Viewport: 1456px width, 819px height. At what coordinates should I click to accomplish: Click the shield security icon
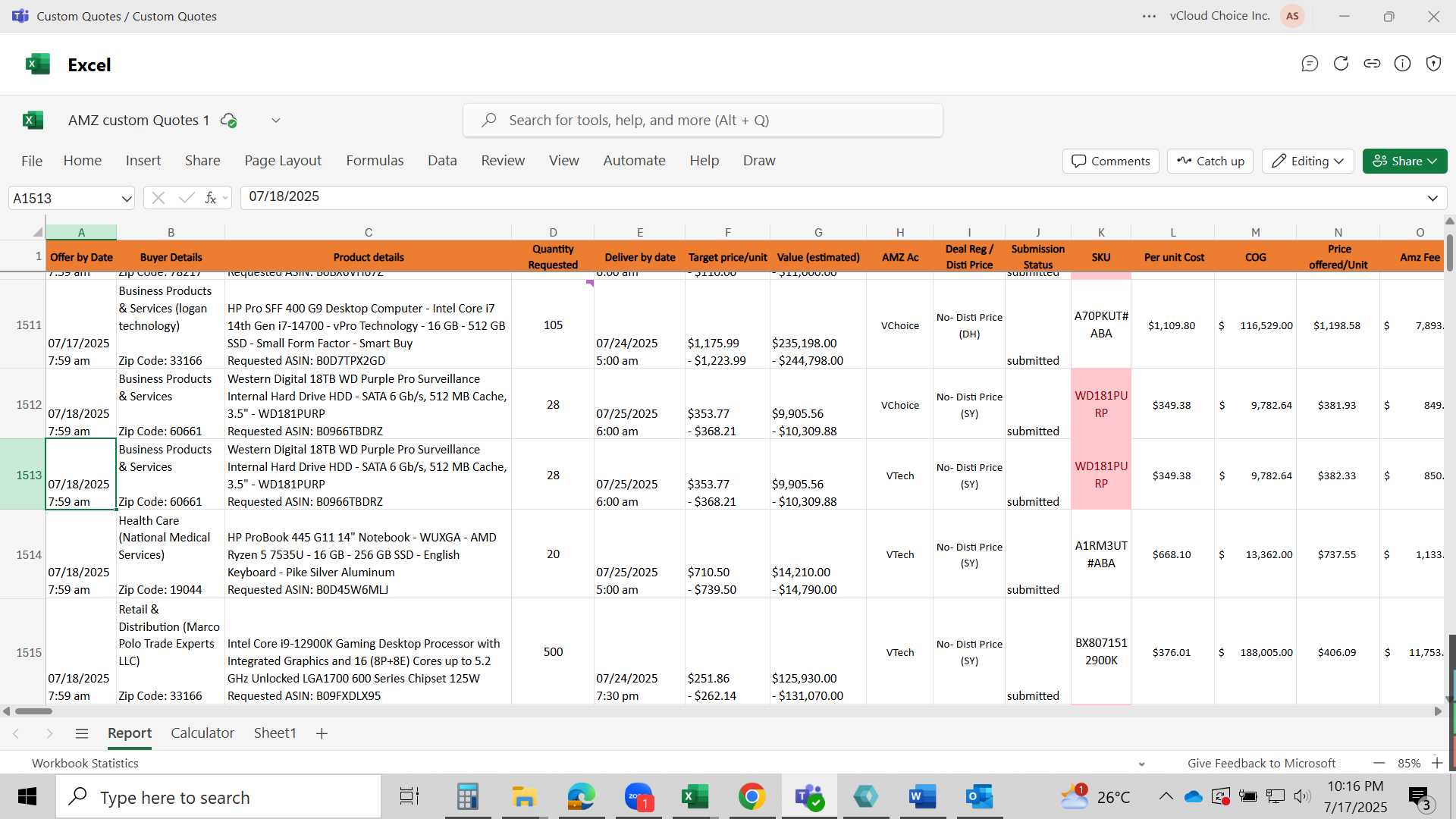[1433, 64]
